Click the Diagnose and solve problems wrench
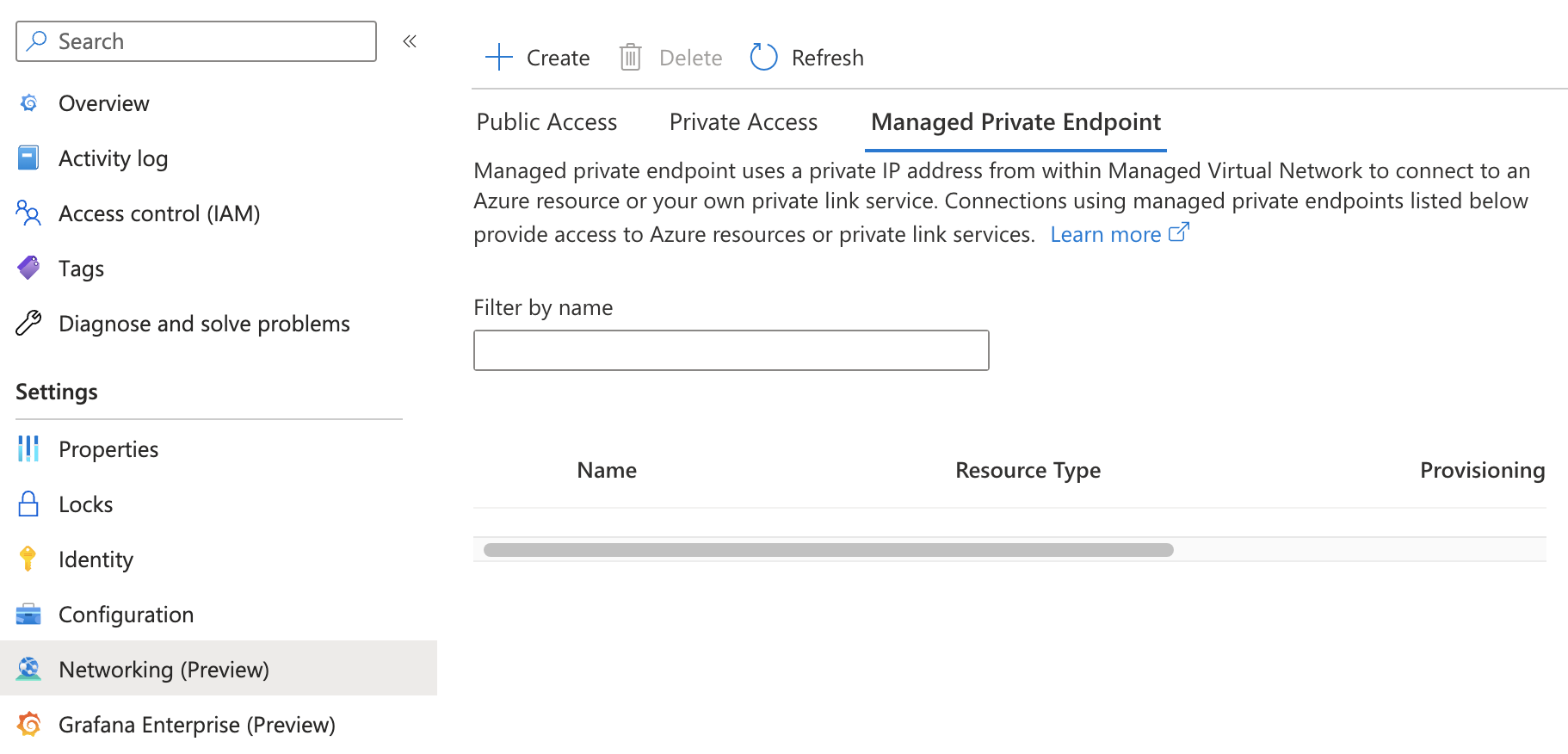The image size is (1568, 754). (28, 324)
